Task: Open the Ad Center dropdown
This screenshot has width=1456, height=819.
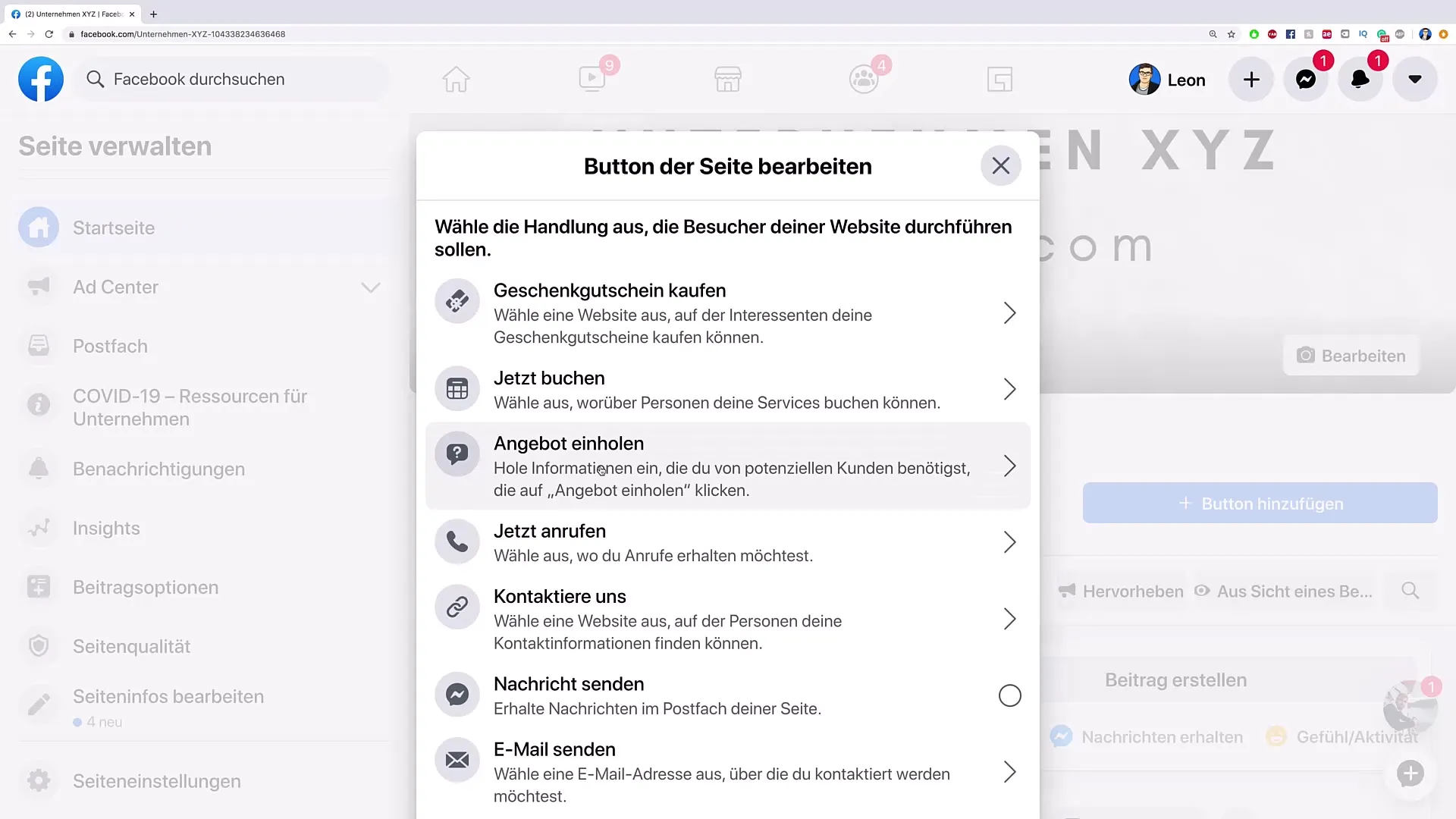Action: (371, 287)
